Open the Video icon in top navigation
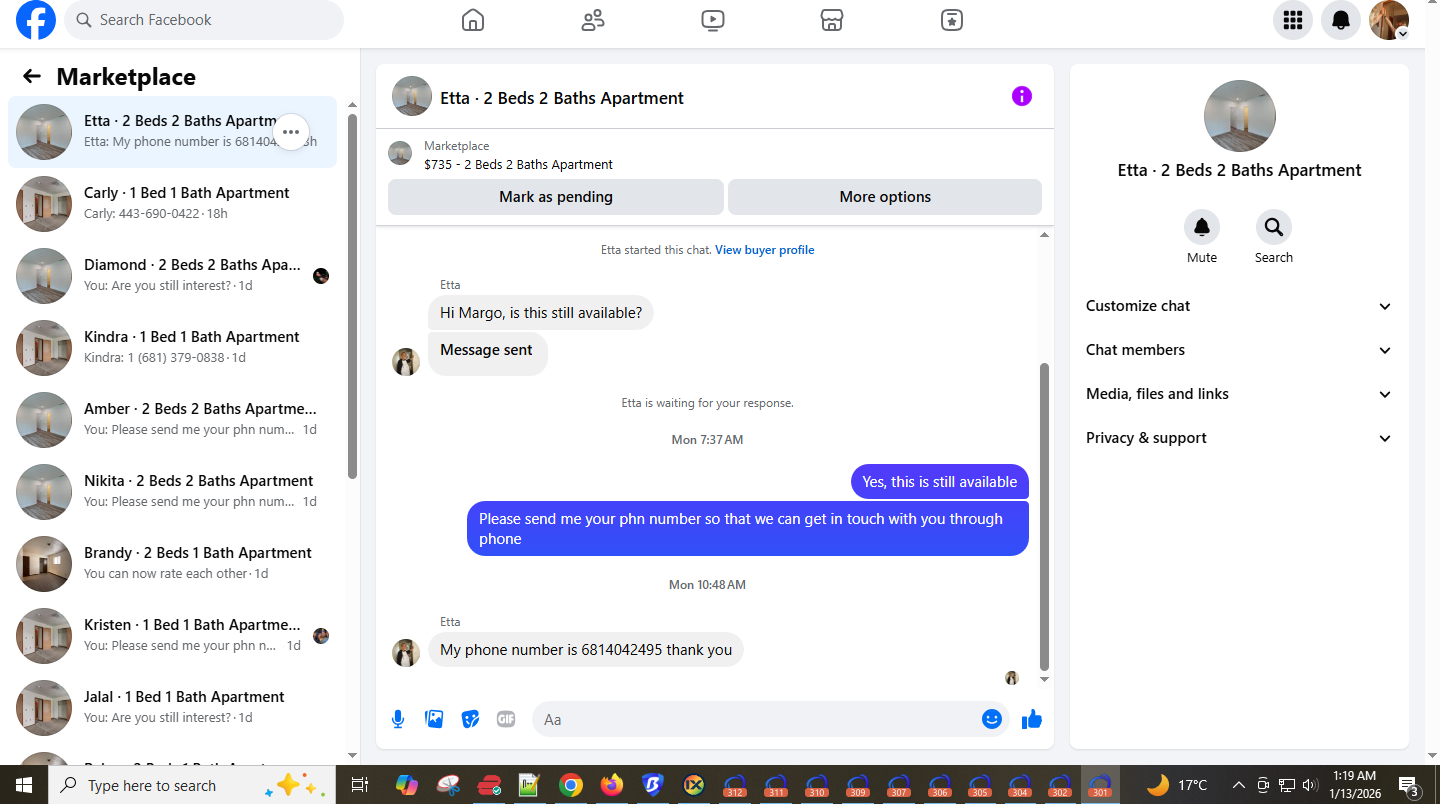The image size is (1440, 804). click(x=713, y=20)
